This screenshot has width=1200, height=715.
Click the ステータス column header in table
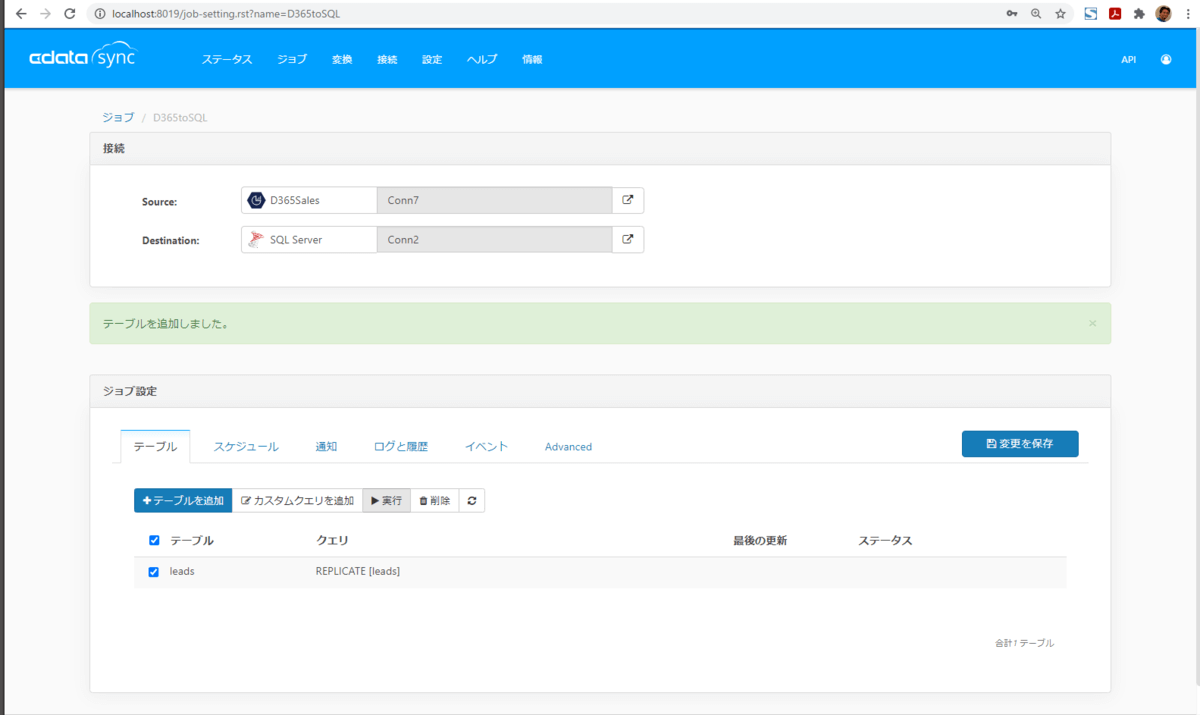point(885,540)
